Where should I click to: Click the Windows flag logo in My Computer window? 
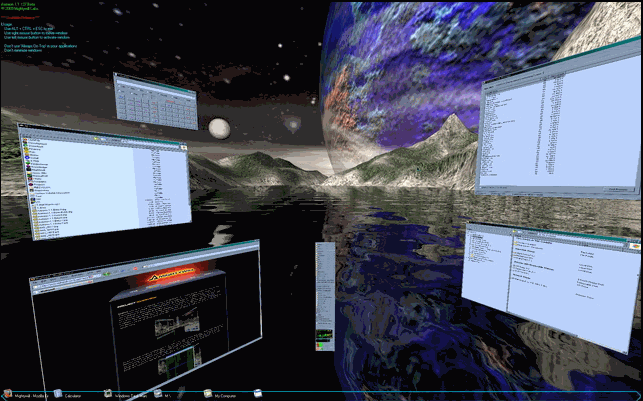click(634, 246)
